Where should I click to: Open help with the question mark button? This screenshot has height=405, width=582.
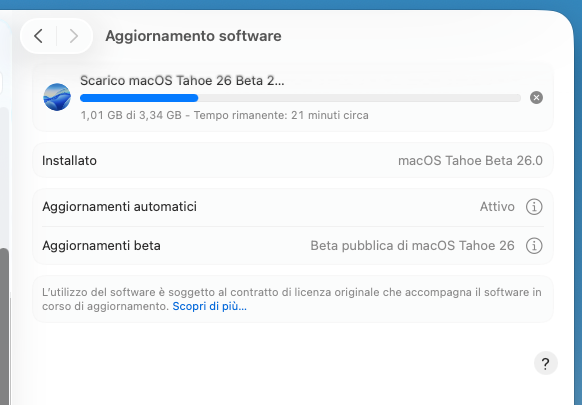pos(546,363)
